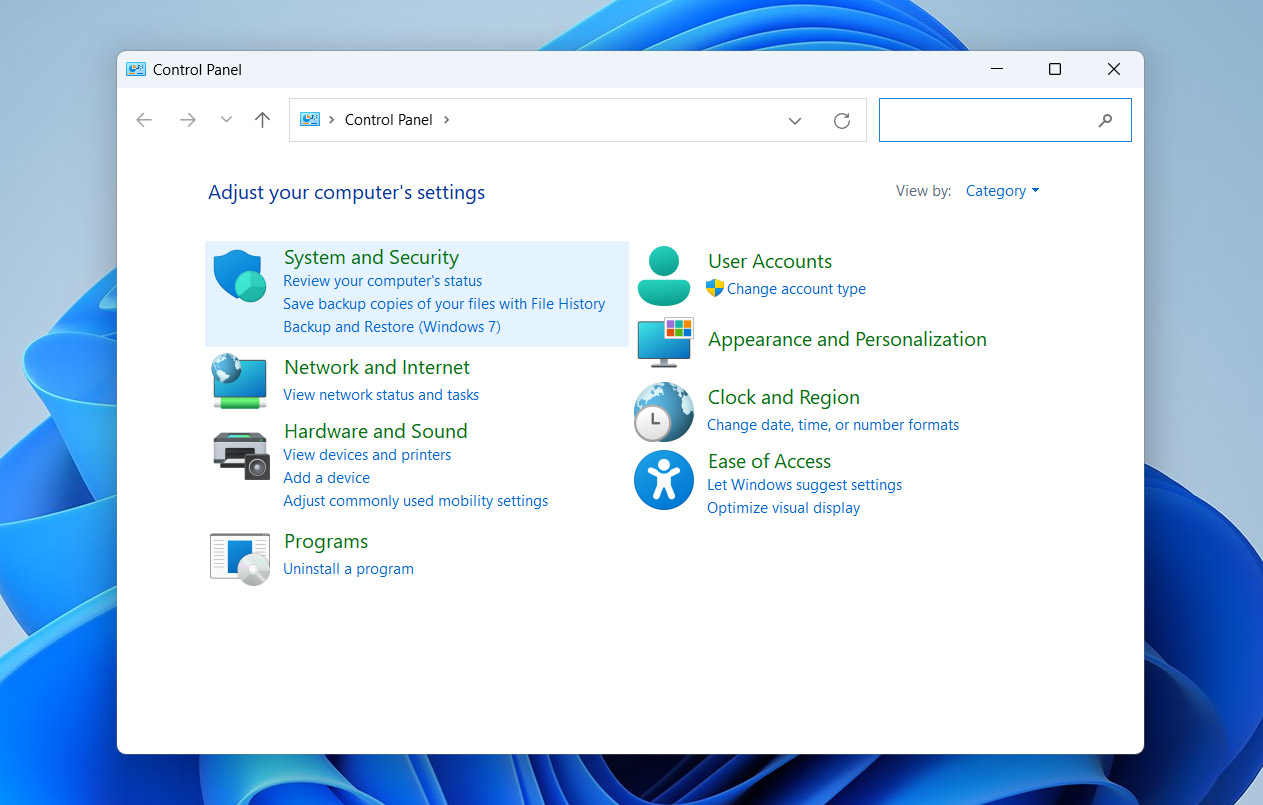The image size is (1263, 805).
Task: Click Change account type link
Action: point(796,289)
